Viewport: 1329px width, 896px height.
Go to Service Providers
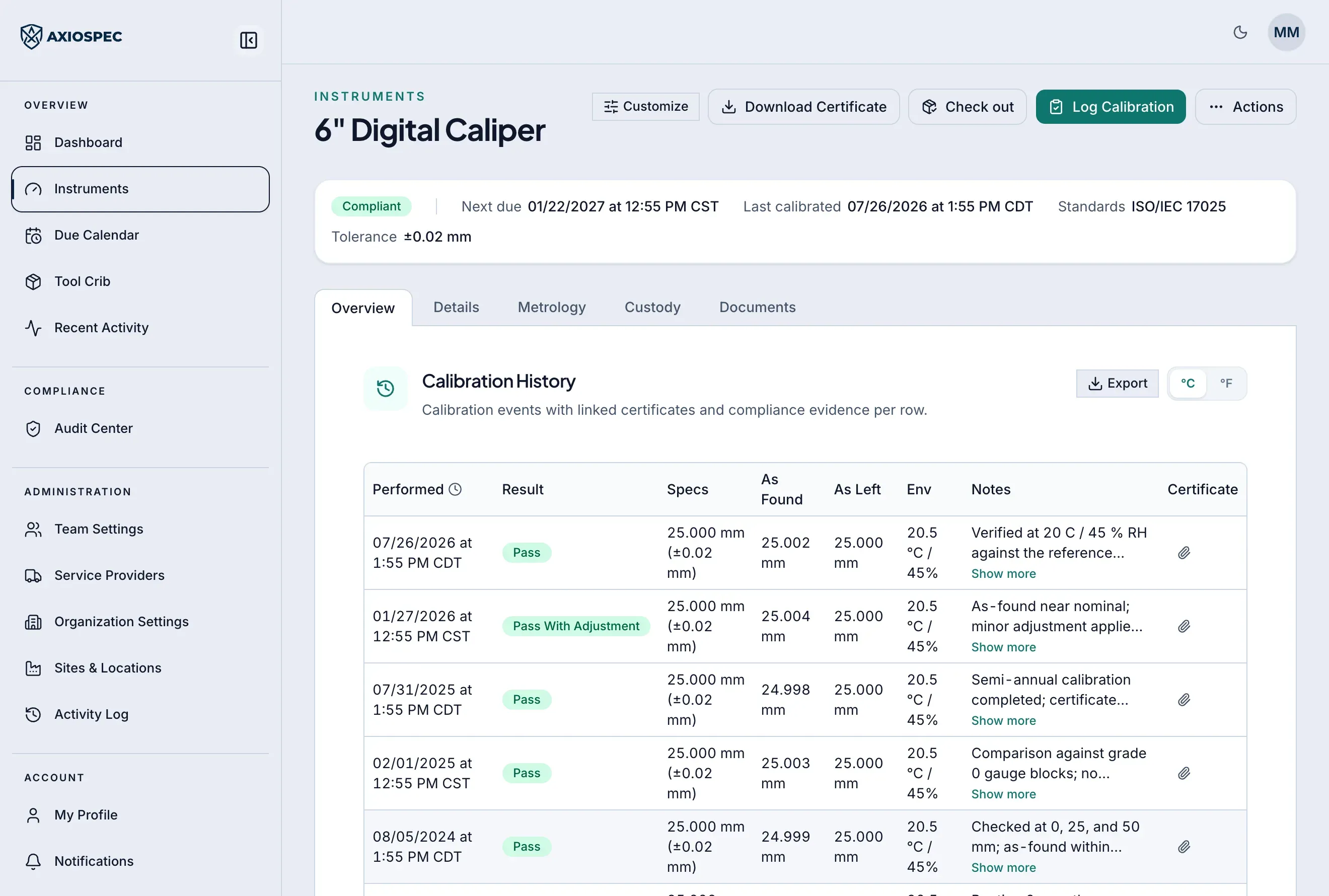coord(140,575)
